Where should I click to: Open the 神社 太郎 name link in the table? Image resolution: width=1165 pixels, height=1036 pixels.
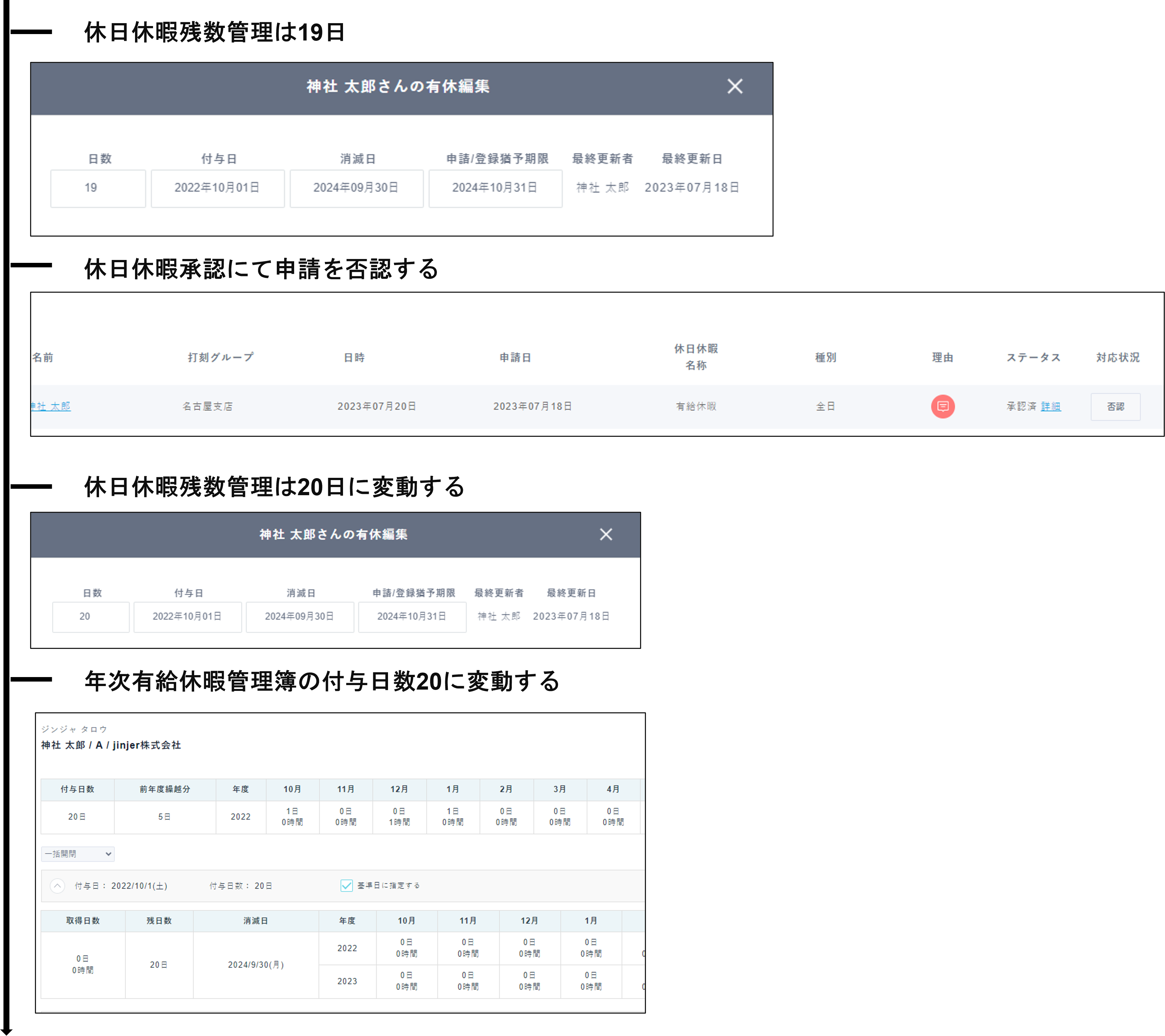pos(51,406)
